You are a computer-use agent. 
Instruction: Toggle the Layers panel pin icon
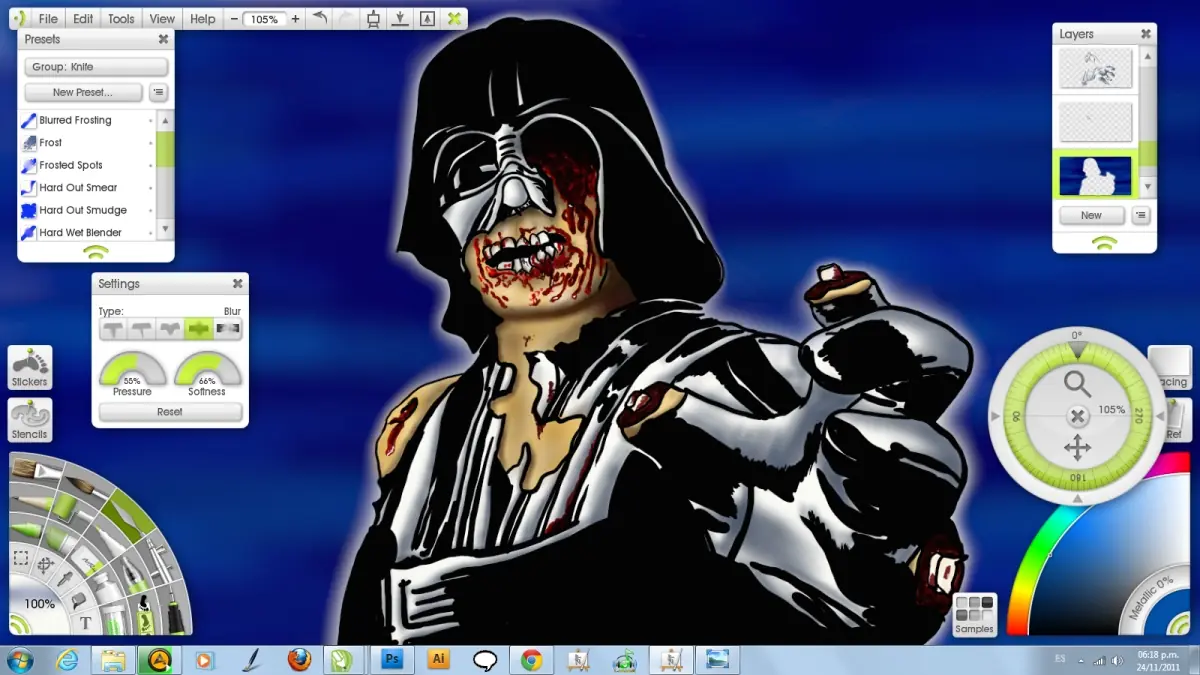(x=1104, y=243)
